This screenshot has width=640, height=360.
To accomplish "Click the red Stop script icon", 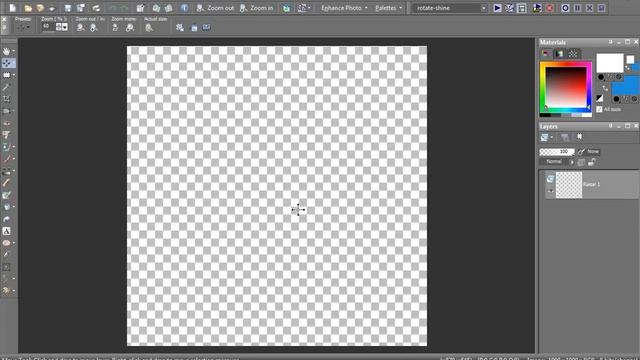I will (550, 8).
